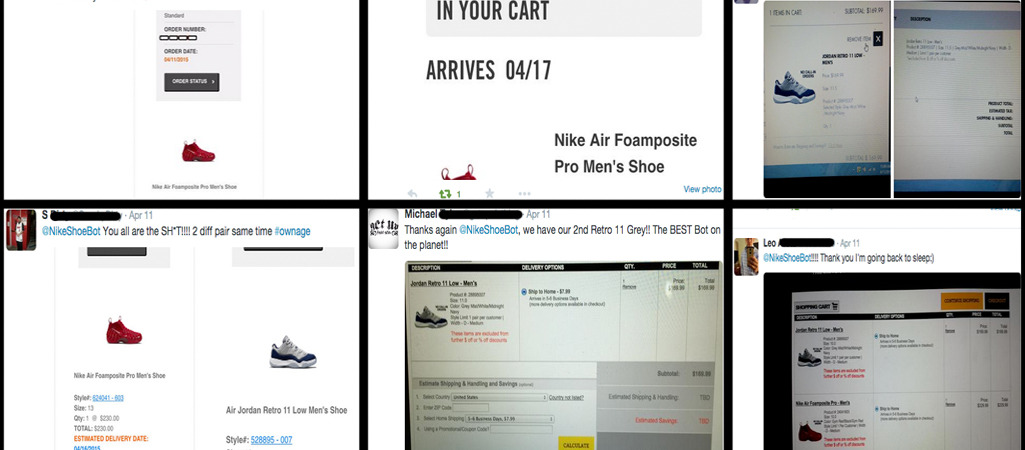Open style number 624041-603 link

(108, 398)
